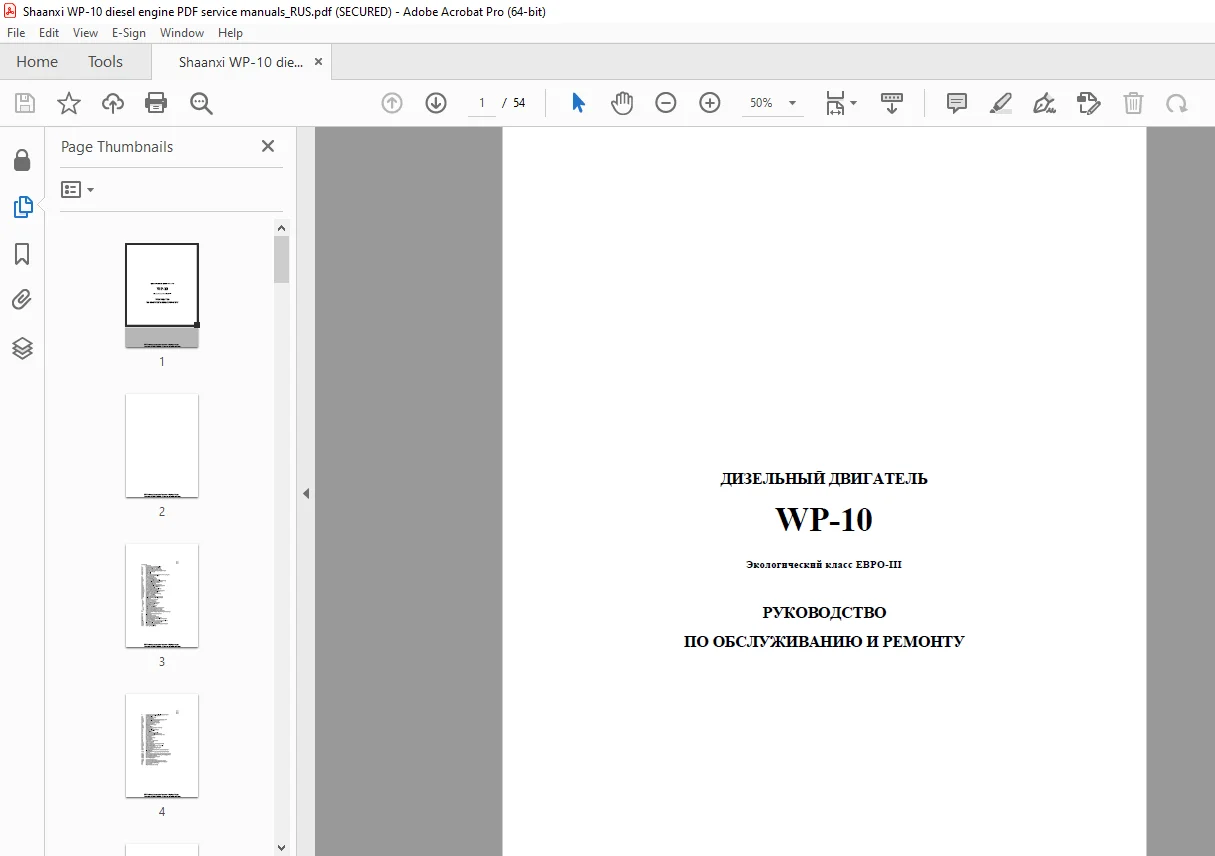Click the rotate/redo arrow icon

tap(1177, 103)
